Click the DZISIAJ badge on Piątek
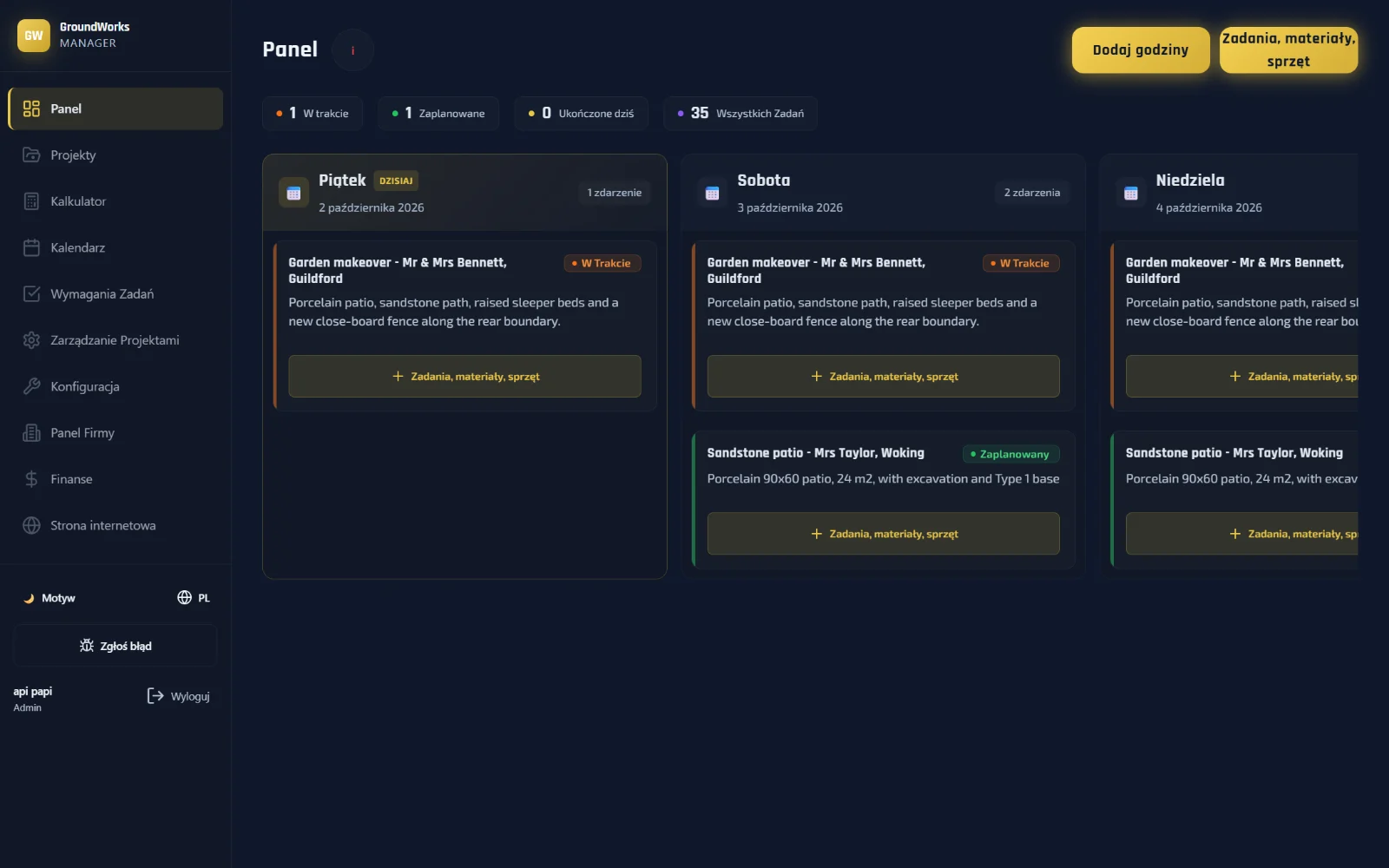The image size is (1389, 868). (396, 181)
